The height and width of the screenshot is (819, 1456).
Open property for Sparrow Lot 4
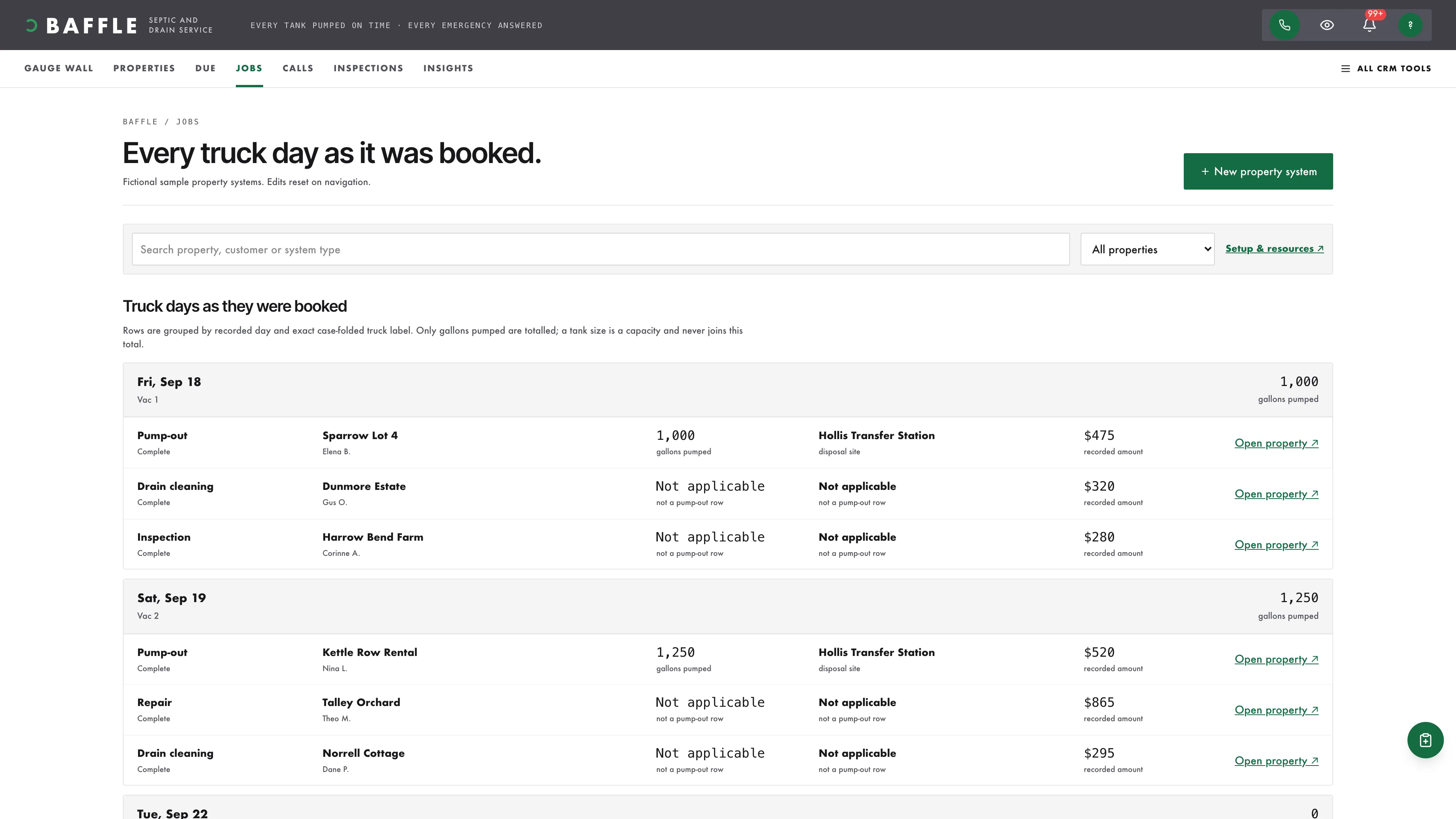coord(1276,443)
